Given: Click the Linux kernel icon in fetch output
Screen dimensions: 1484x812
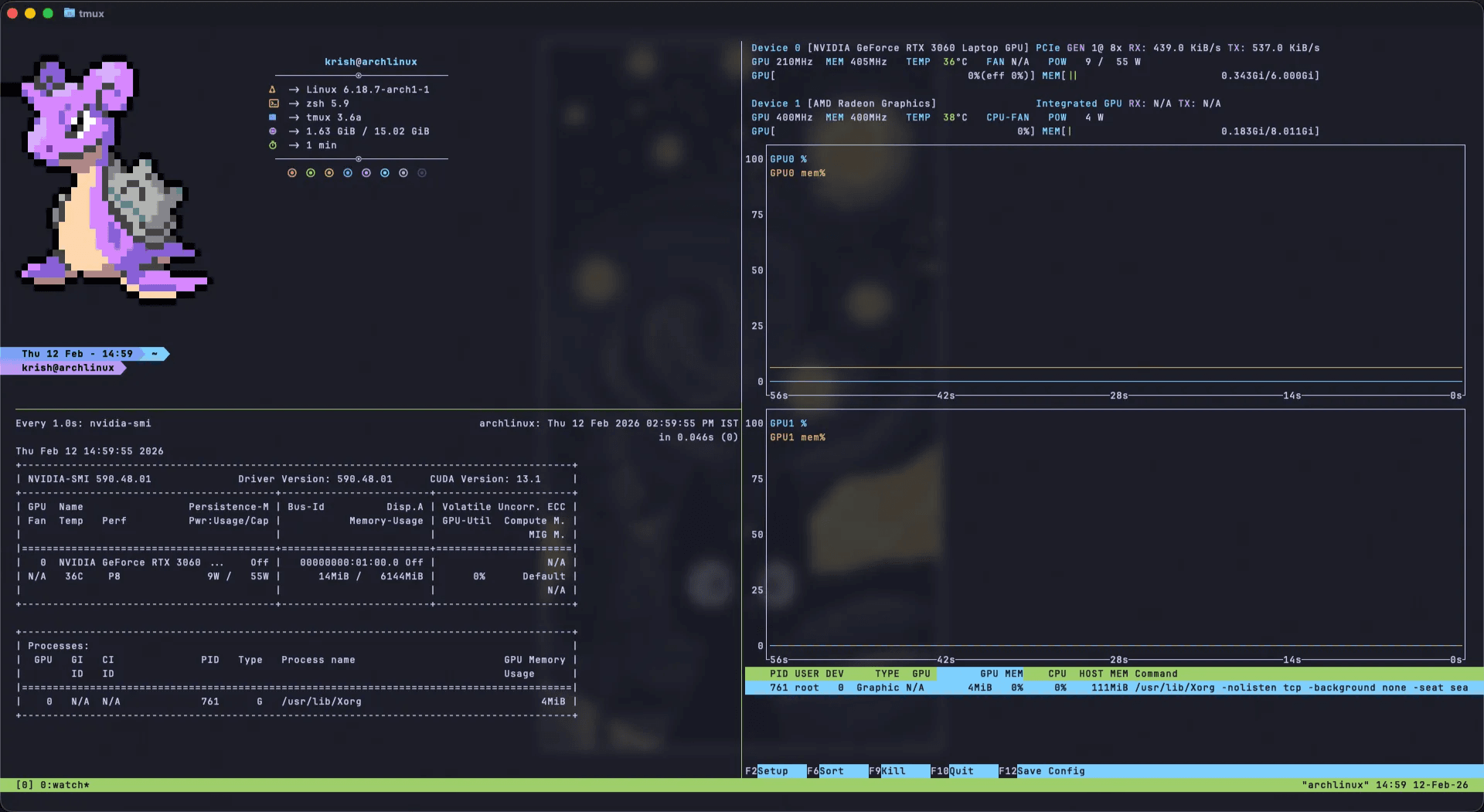Looking at the screenshot, I should (x=272, y=90).
